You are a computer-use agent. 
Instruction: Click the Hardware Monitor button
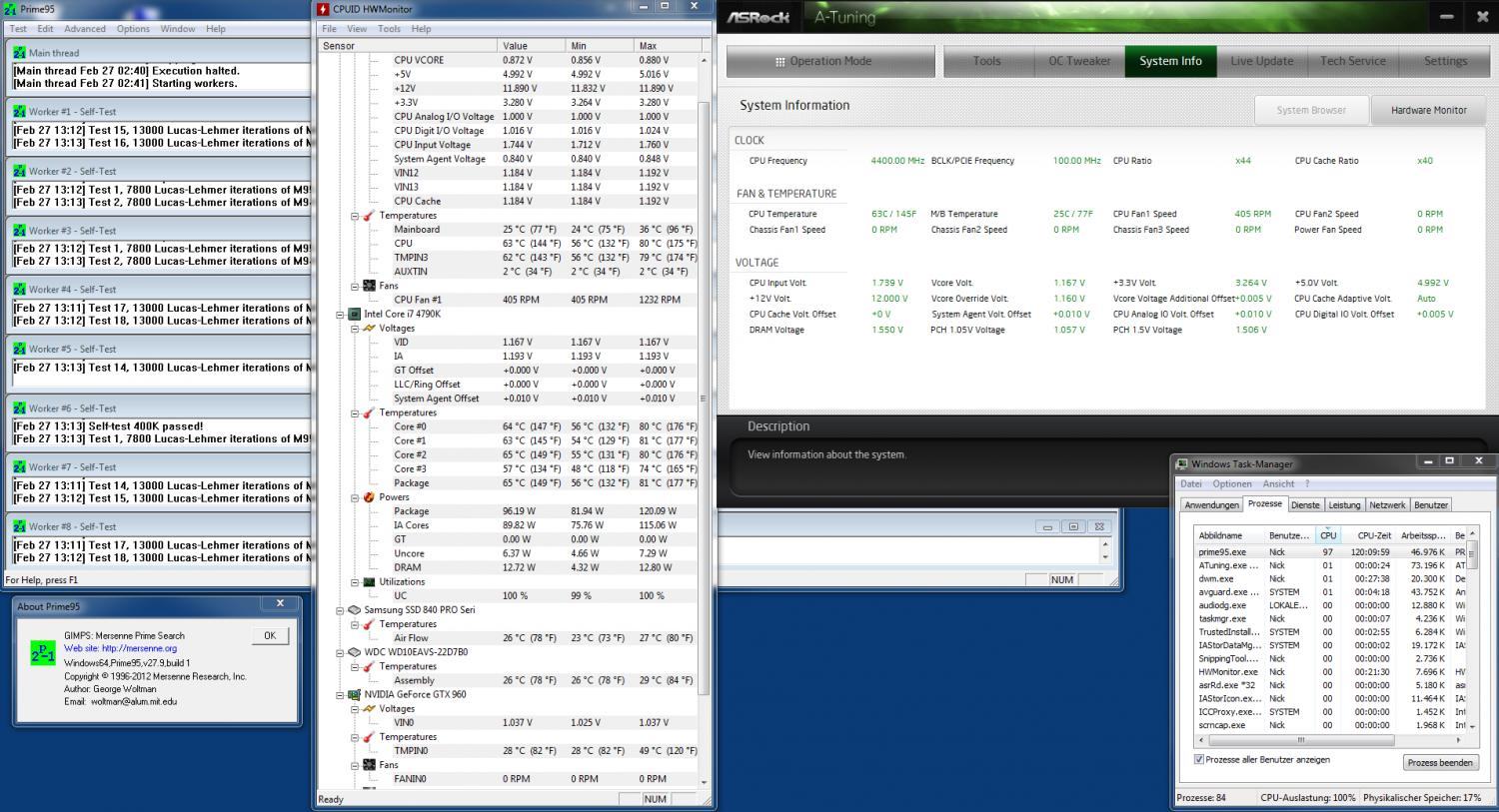1429,110
